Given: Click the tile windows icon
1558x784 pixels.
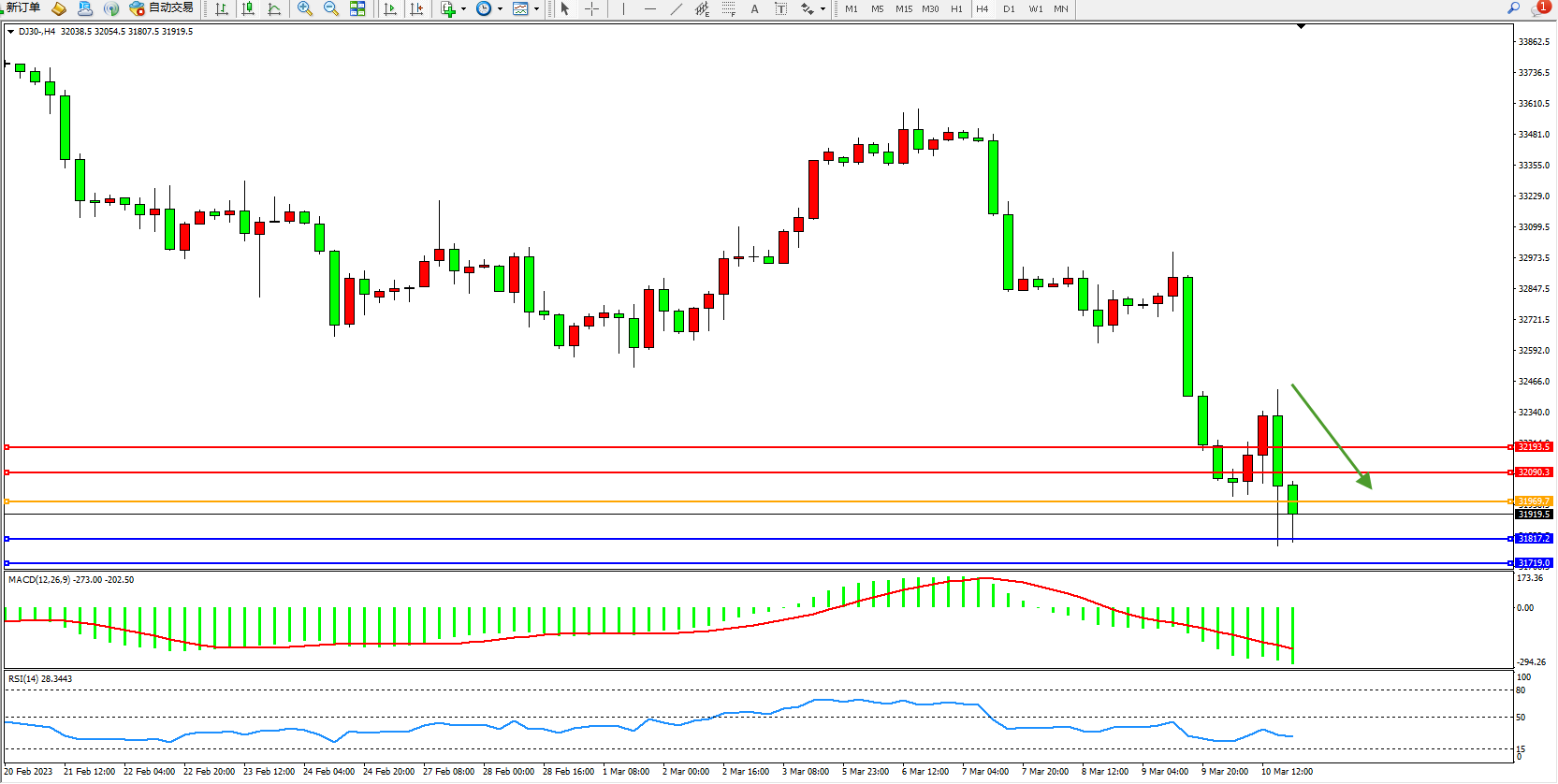Looking at the screenshot, I should point(357,9).
